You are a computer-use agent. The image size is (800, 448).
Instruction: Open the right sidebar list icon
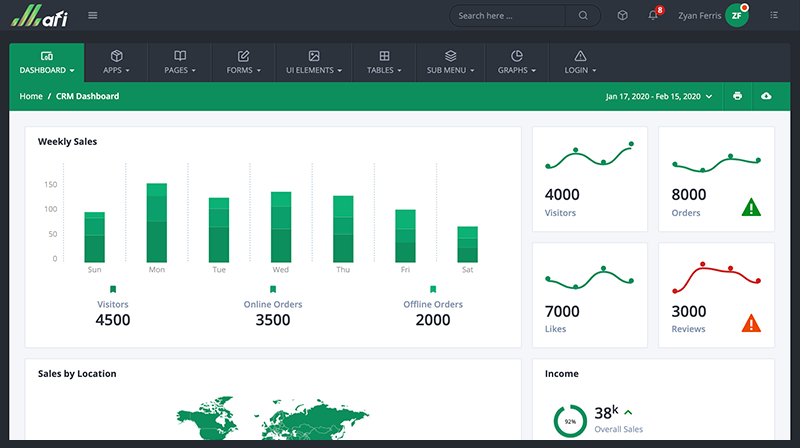click(774, 16)
